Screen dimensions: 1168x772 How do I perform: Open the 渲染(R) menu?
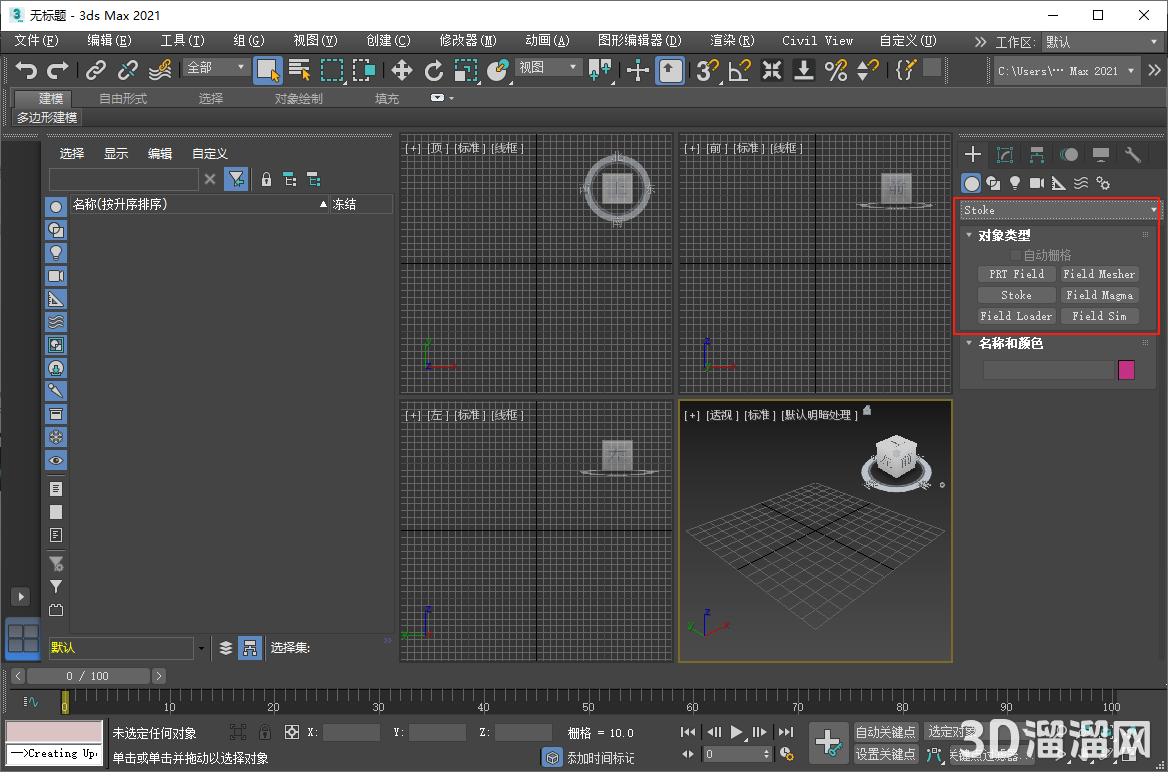coord(732,40)
